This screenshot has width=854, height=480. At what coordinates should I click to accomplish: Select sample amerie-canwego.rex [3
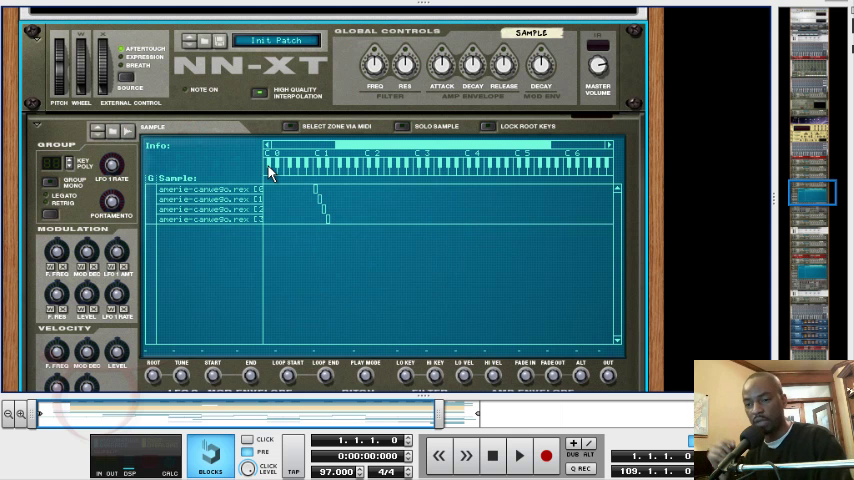coord(210,219)
